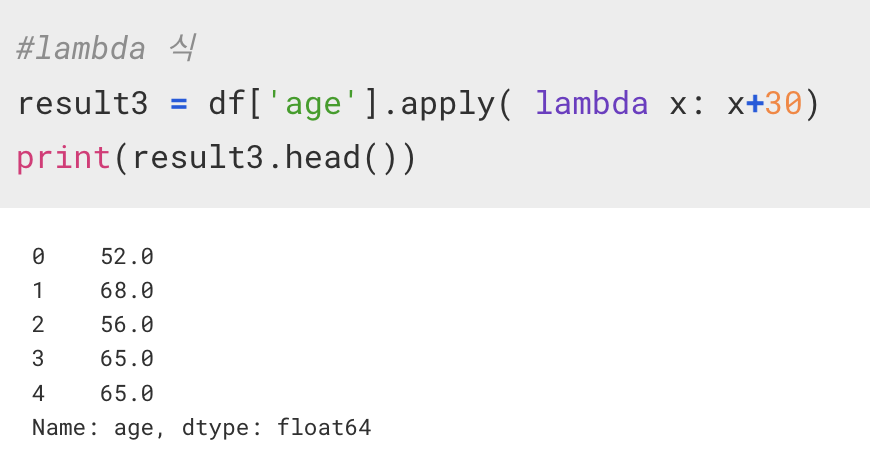
Task: Click the 'dtype: float64' output text
Action: pyautogui.click(x=276, y=428)
